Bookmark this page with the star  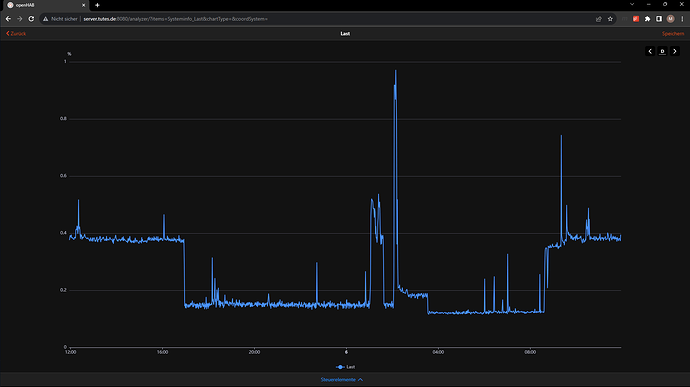pyautogui.click(x=610, y=19)
